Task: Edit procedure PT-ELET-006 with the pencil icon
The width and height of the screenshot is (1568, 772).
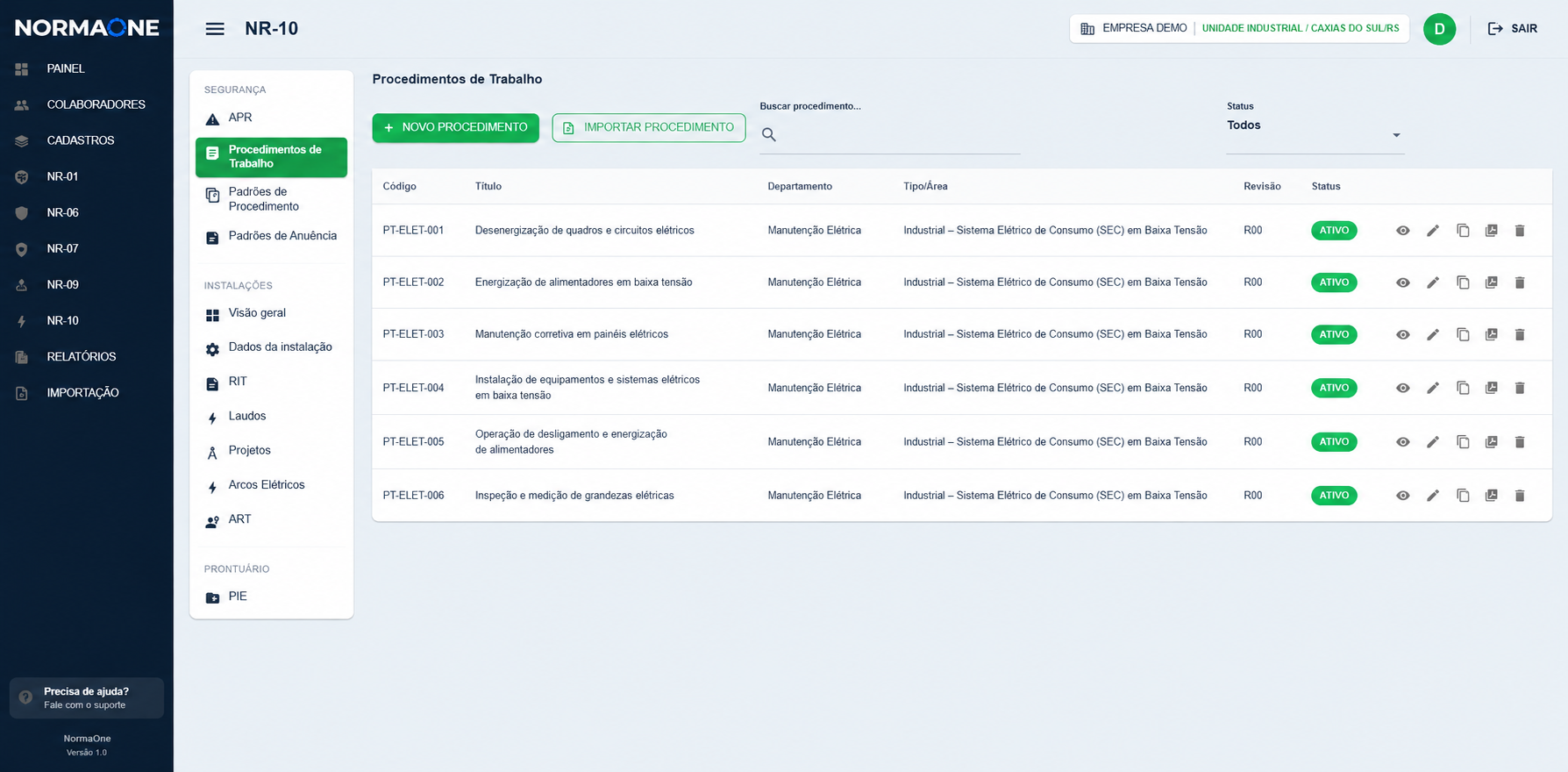Action: (x=1433, y=496)
